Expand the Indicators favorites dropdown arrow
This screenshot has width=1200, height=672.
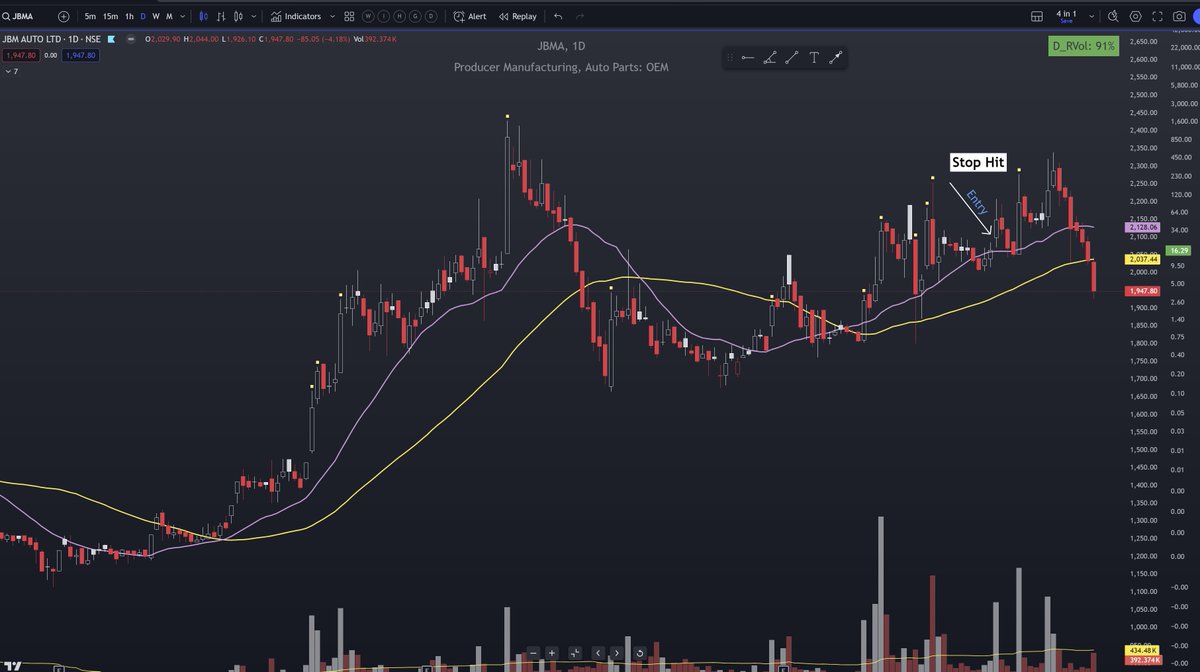[x=331, y=16]
